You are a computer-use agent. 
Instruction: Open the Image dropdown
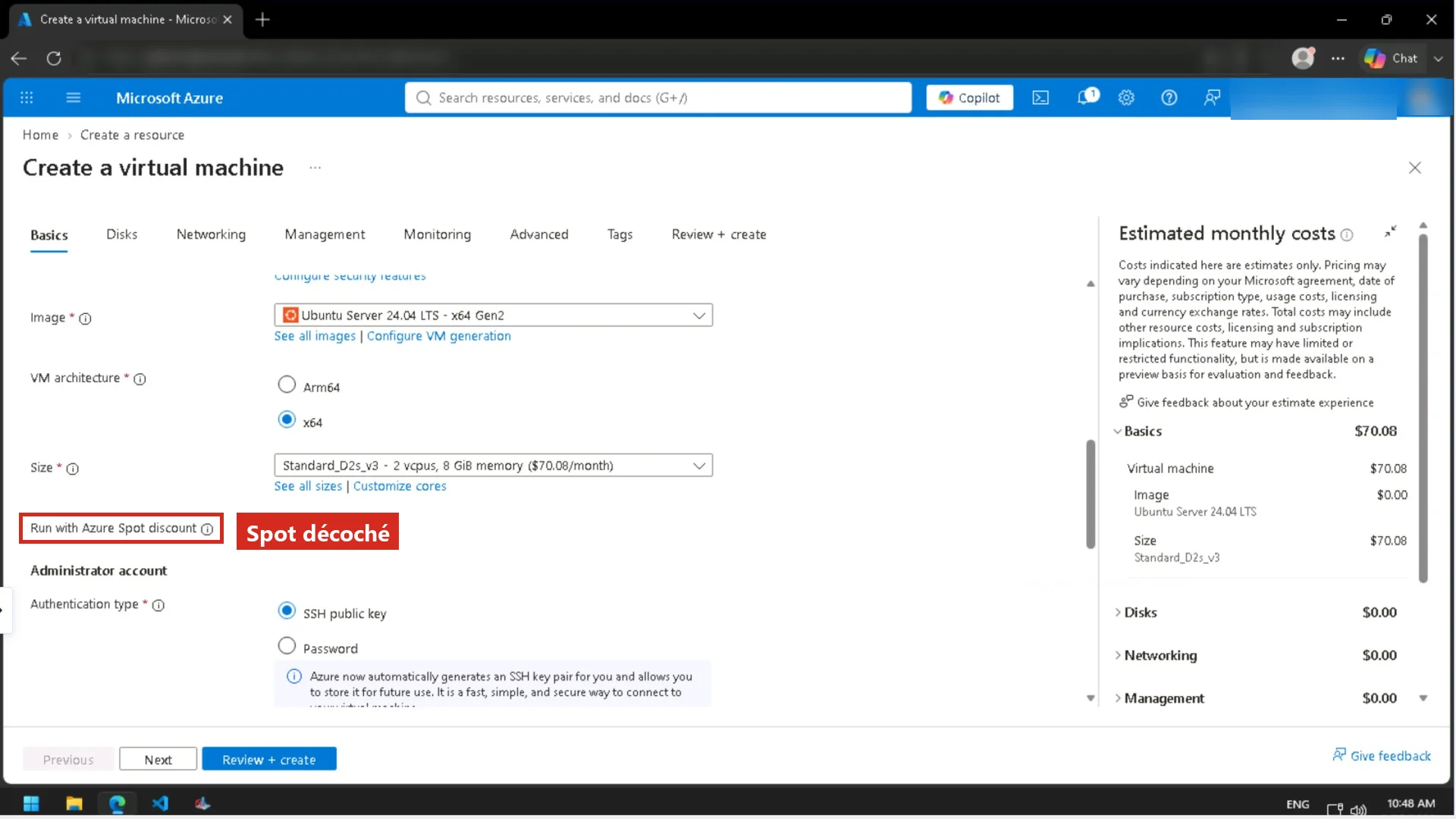(493, 315)
